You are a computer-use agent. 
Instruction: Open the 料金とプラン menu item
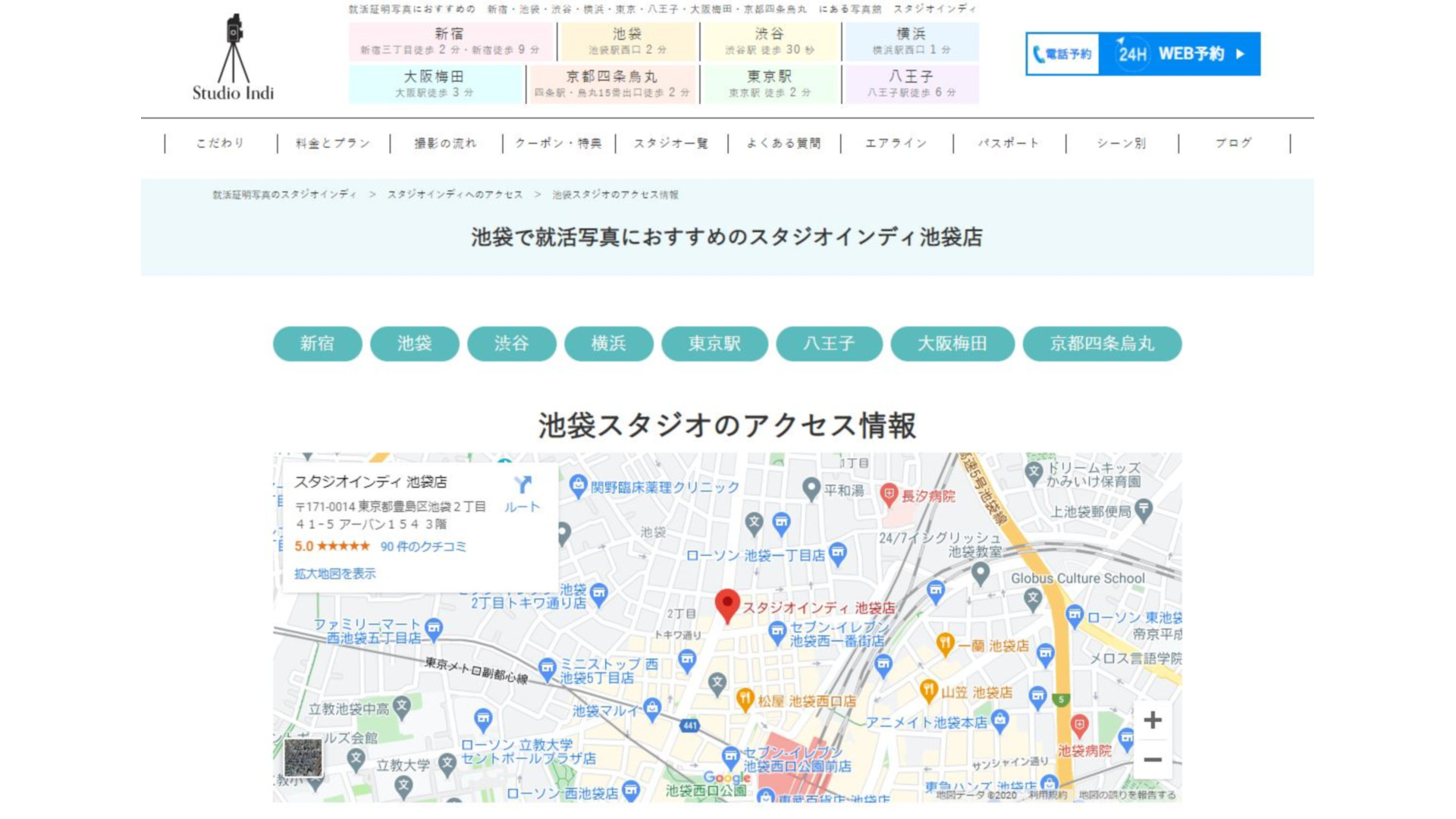click(x=333, y=143)
